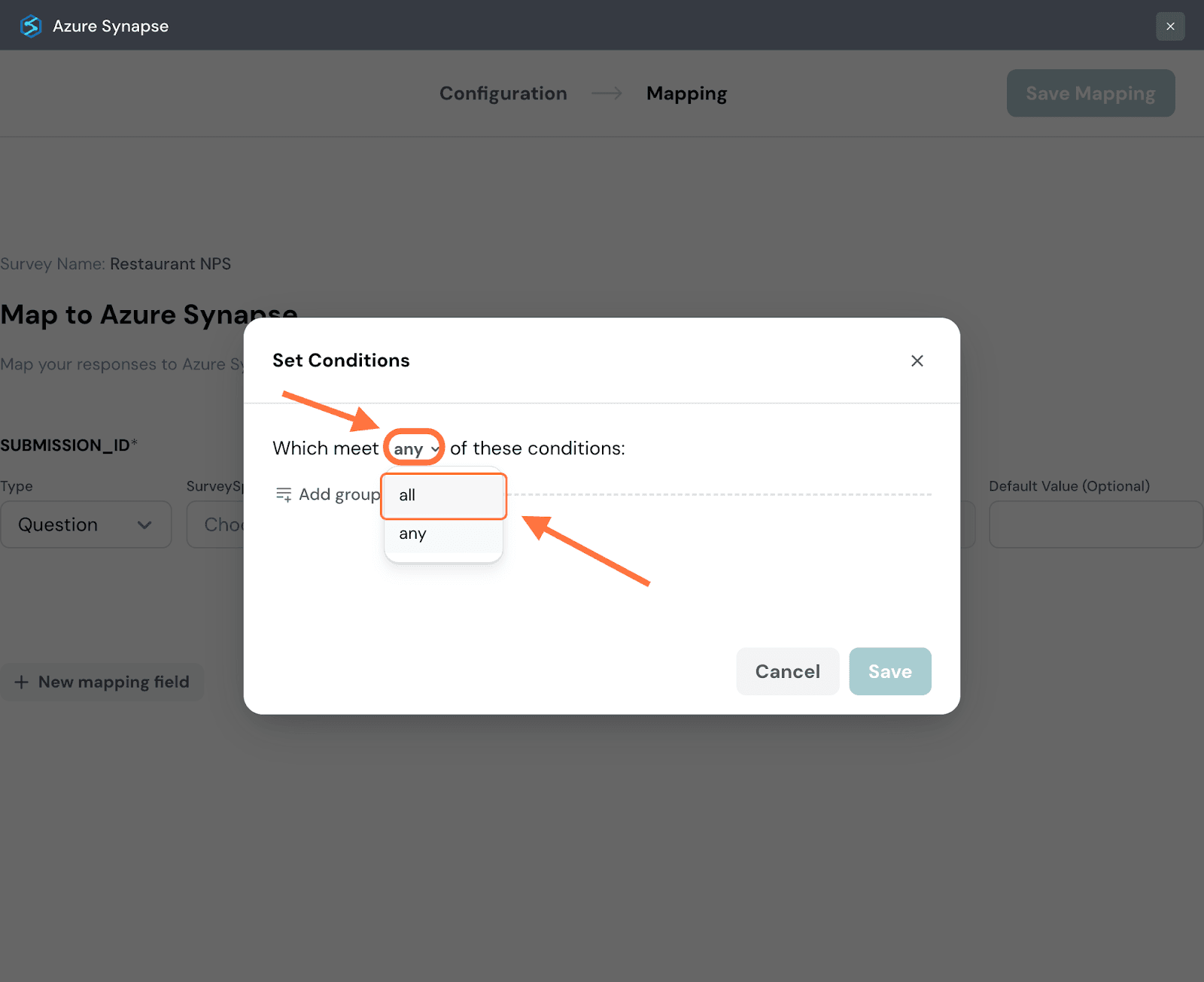The height and width of the screenshot is (982, 1204).
Task: Click the Add group list icon
Action: point(284,494)
